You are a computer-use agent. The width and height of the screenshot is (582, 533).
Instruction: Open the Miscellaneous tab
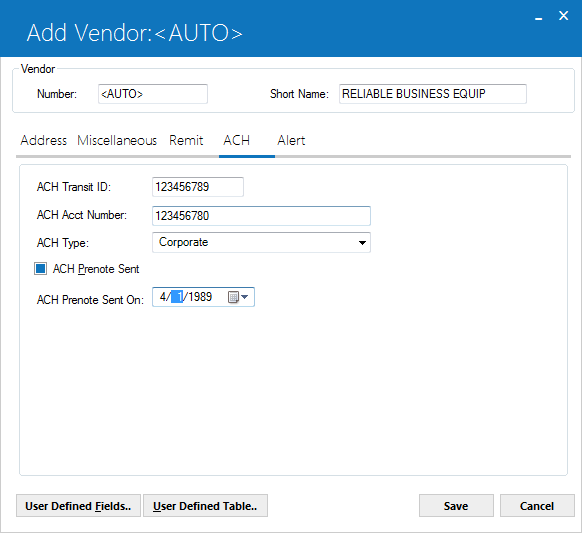coord(117,140)
